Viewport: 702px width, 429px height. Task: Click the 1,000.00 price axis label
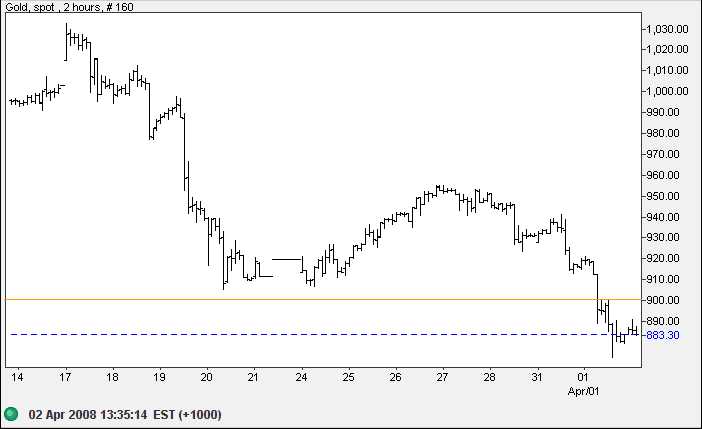667,91
